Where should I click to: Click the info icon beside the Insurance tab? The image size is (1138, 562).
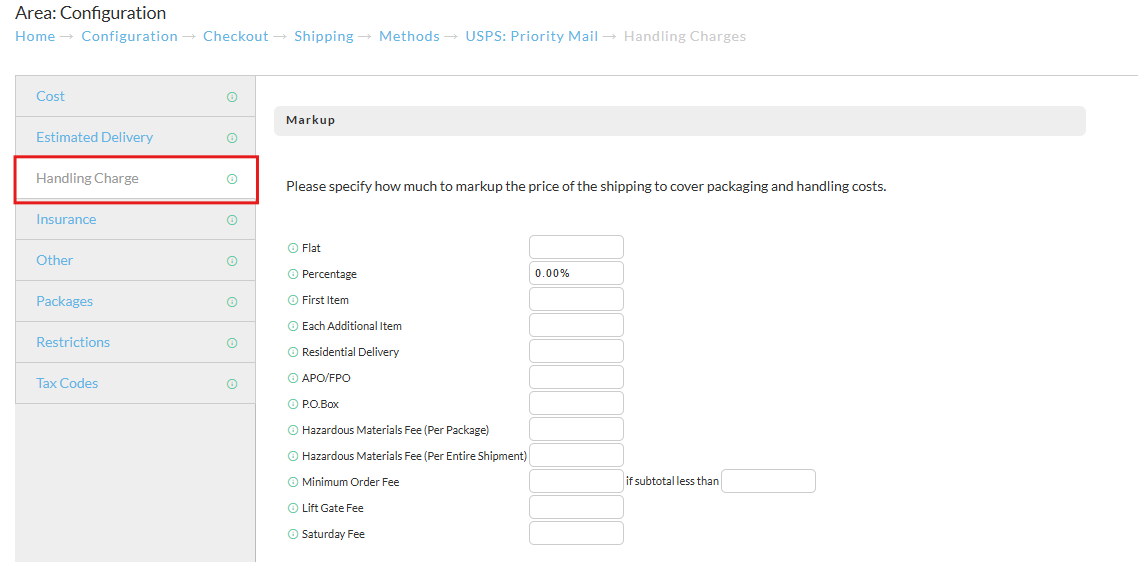(x=232, y=219)
